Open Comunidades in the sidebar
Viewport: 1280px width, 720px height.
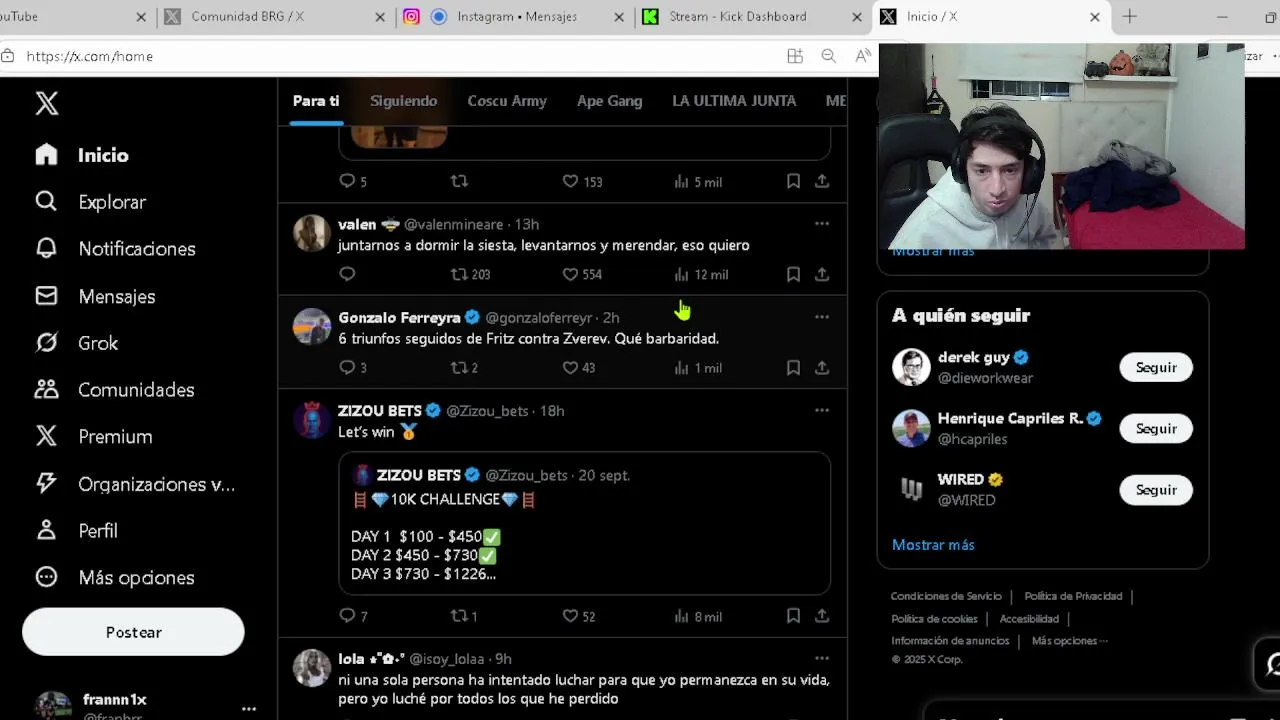115,390
